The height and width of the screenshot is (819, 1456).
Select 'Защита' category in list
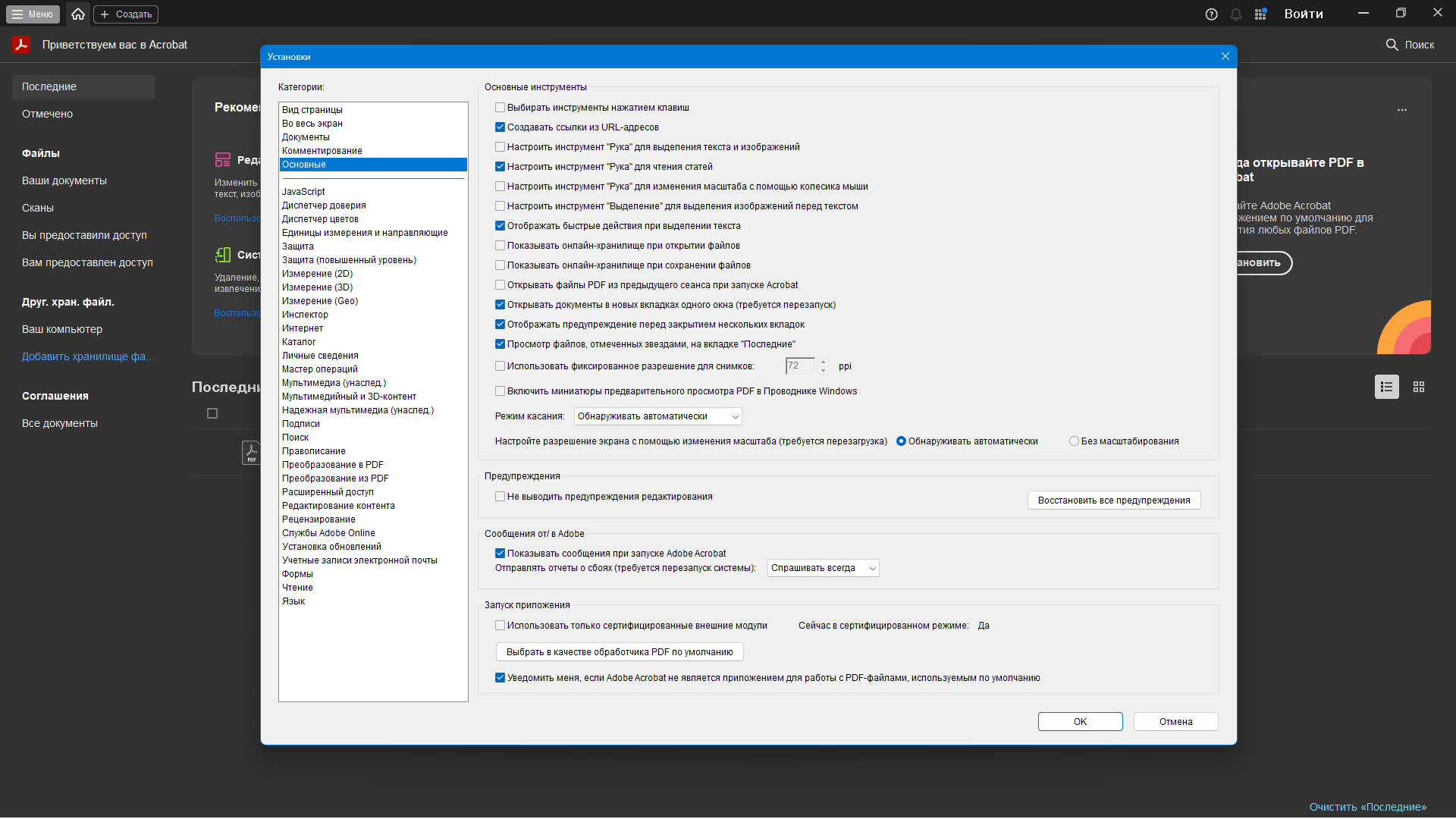click(297, 246)
